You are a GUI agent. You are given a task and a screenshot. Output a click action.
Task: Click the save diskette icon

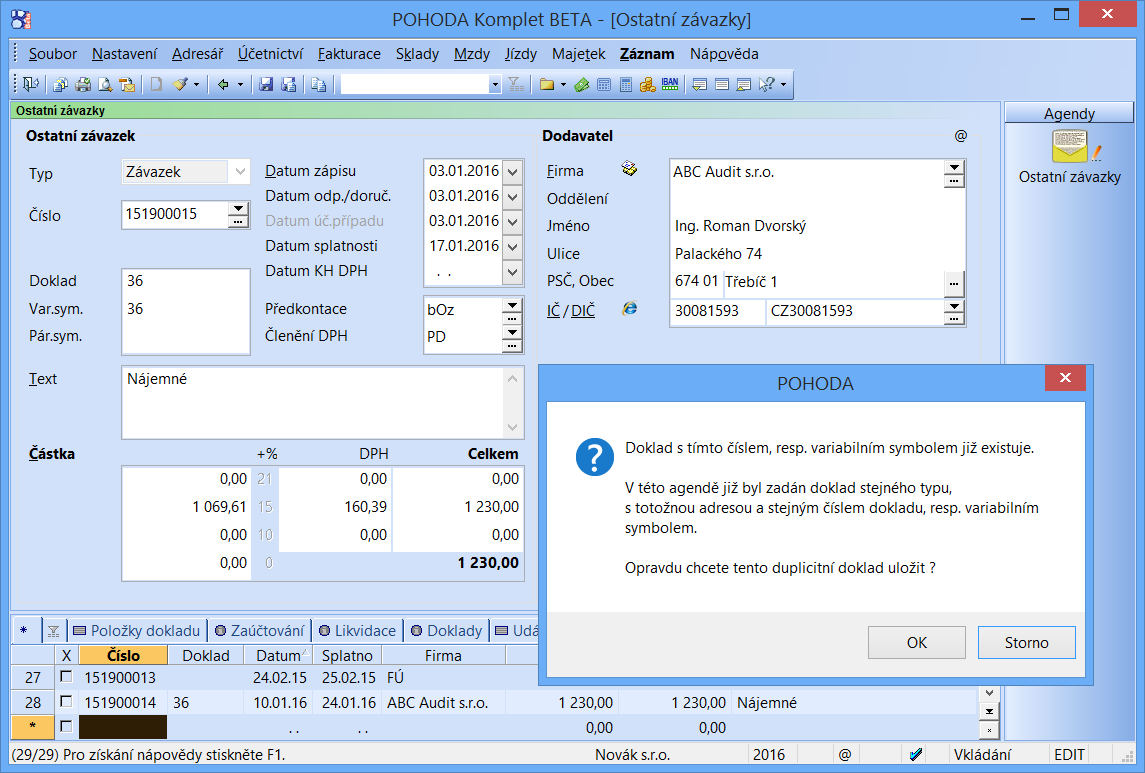point(266,85)
